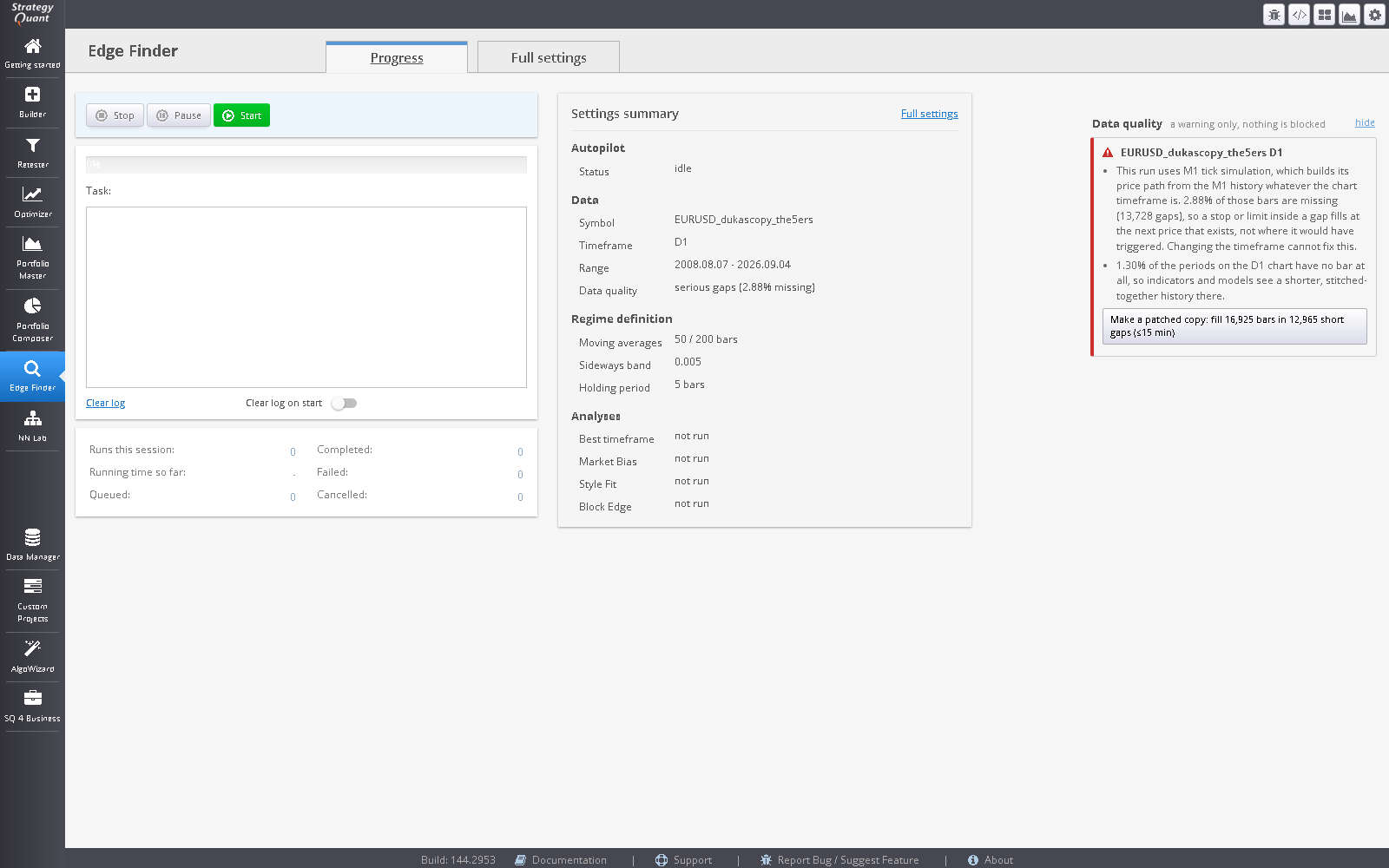1389x868 pixels.
Task: Click the Pause button
Action: click(x=179, y=115)
